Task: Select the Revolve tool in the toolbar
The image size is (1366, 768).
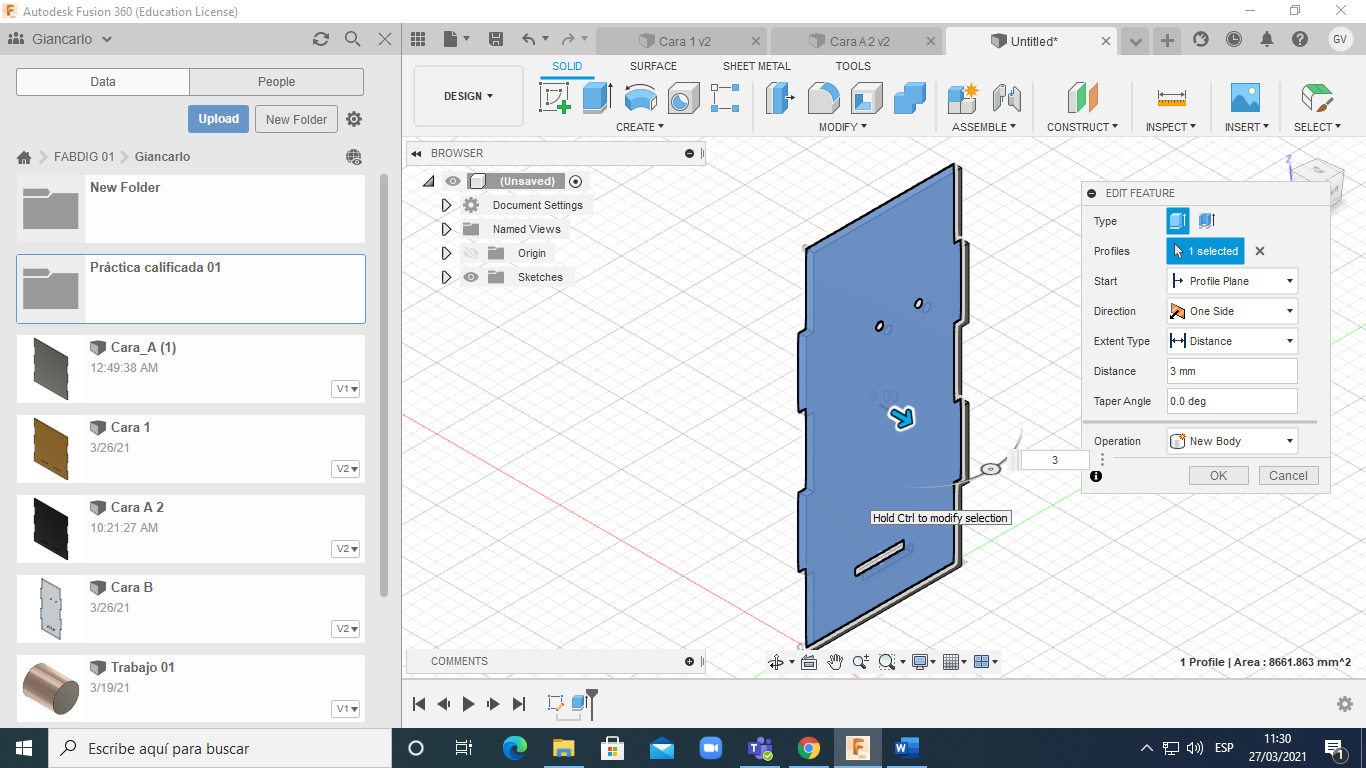Action: [x=640, y=98]
